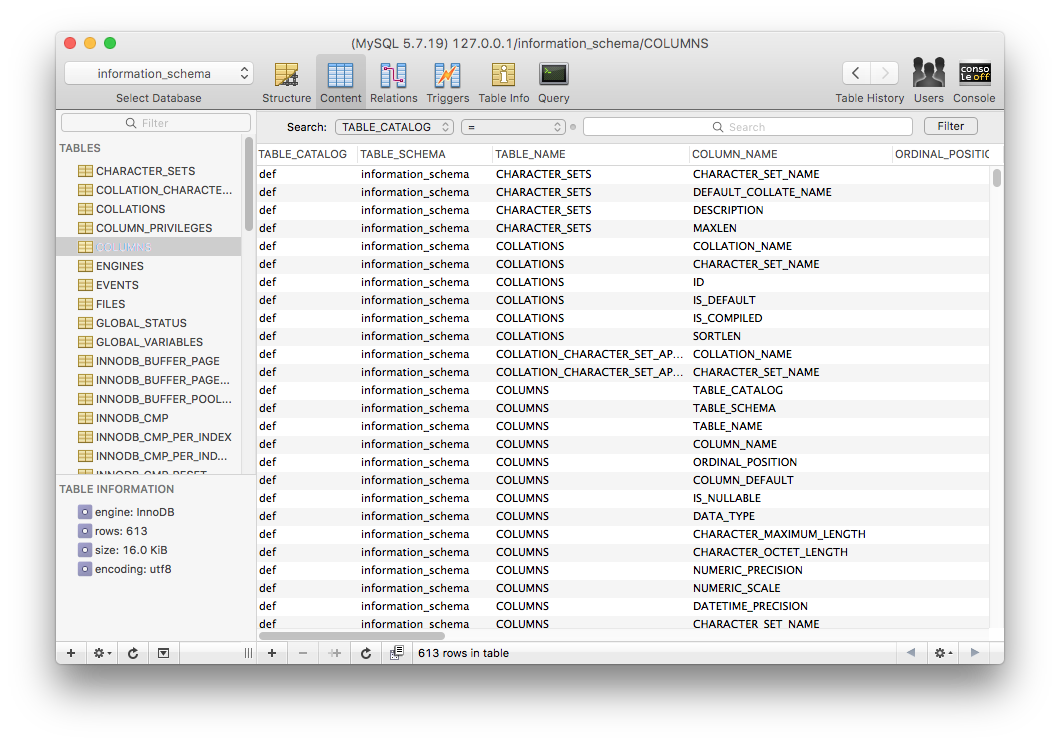Open the Query editor
1060x744 pixels.
point(553,81)
